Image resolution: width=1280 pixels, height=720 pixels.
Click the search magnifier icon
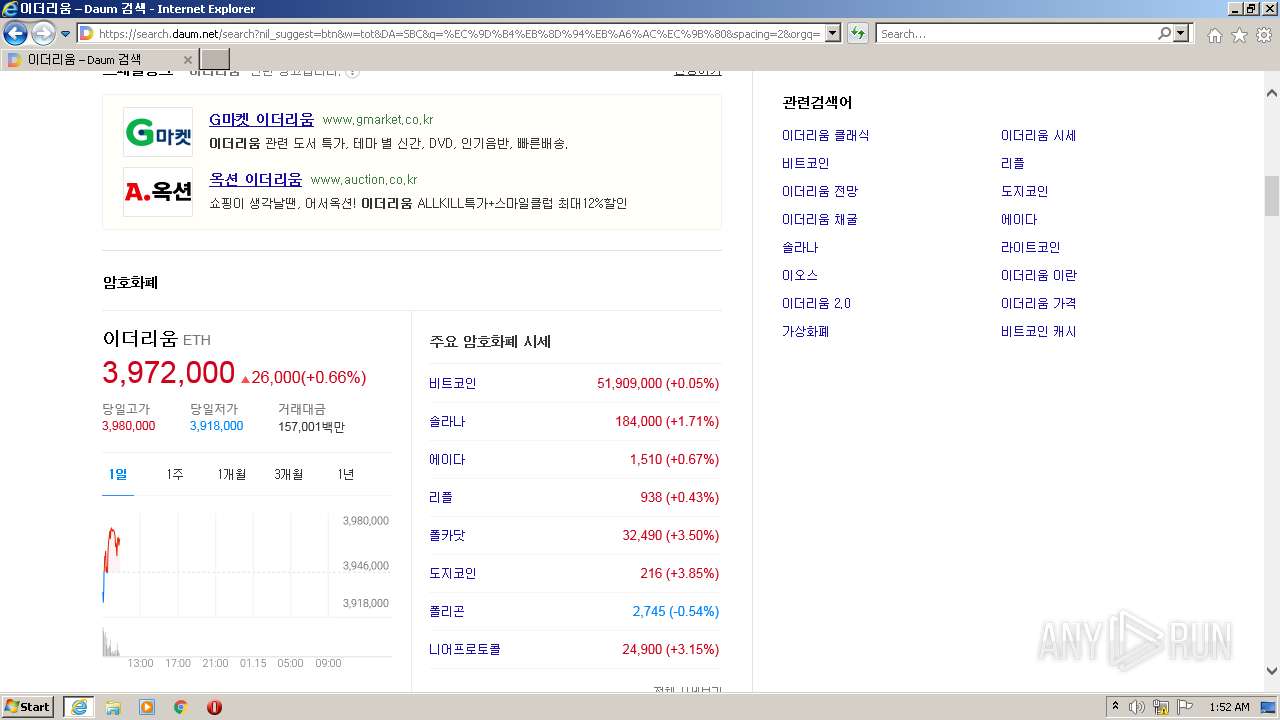(x=1164, y=33)
